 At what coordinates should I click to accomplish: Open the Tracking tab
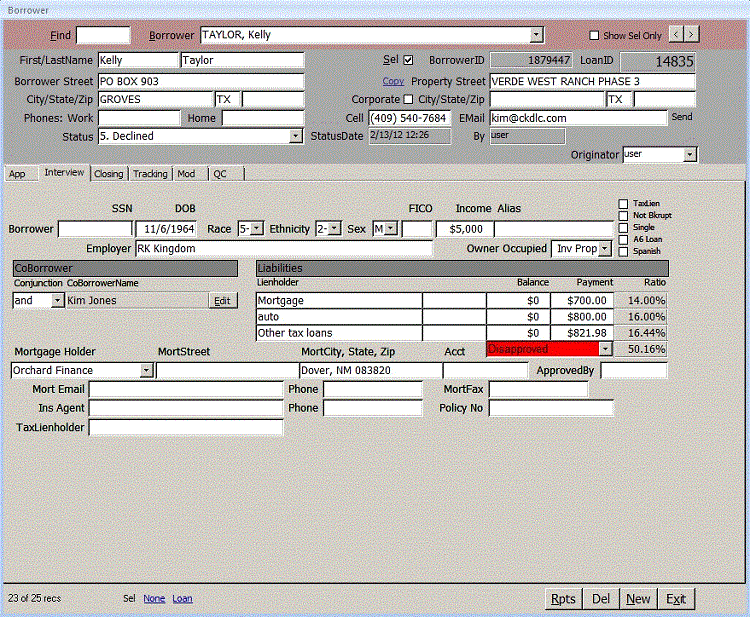[150, 174]
